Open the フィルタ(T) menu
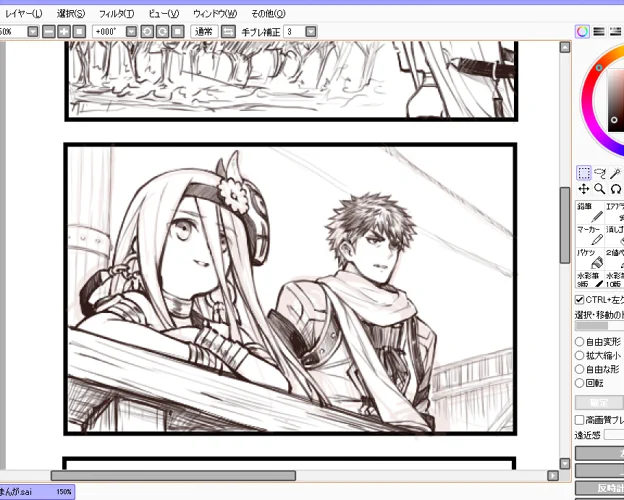 [116, 14]
